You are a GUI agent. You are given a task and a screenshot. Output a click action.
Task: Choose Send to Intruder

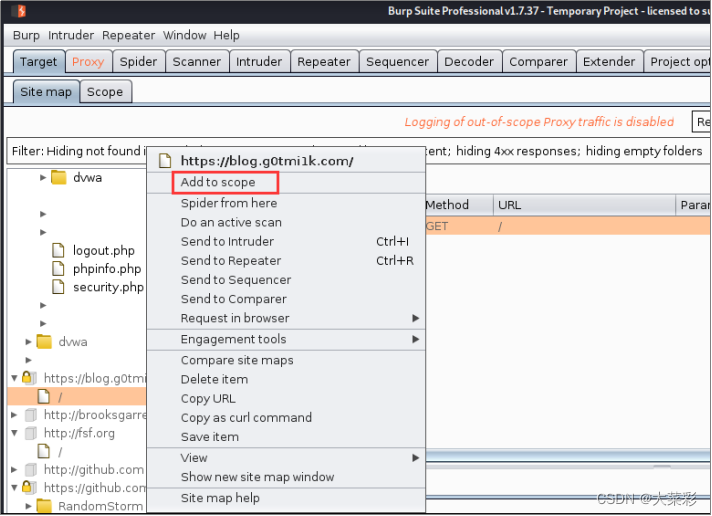286,241
